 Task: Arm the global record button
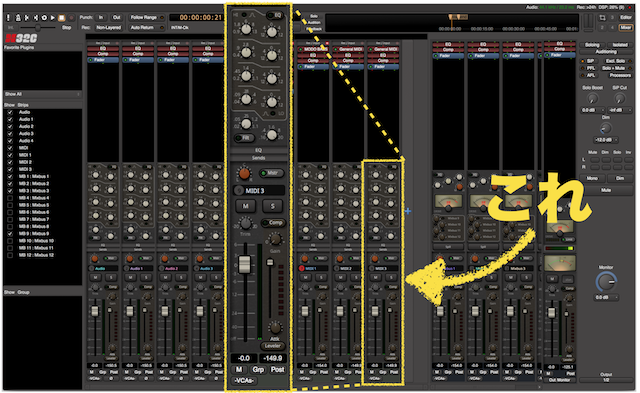[x=71, y=18]
